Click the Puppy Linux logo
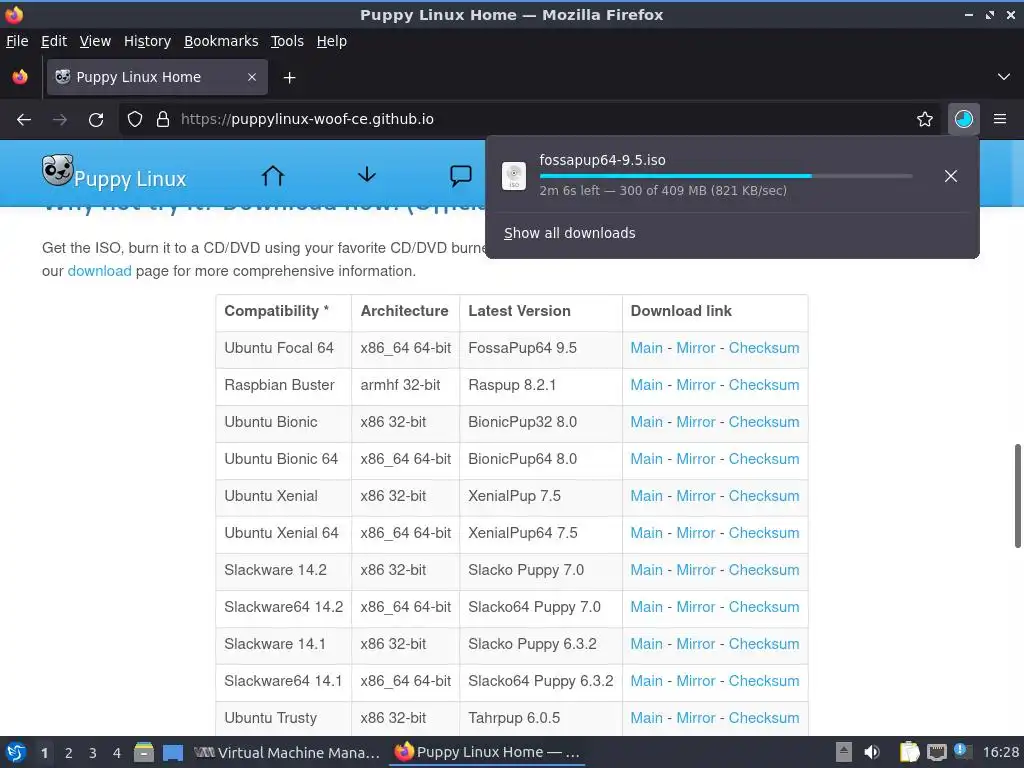Screen dimensions: 1024x768 [114, 173]
